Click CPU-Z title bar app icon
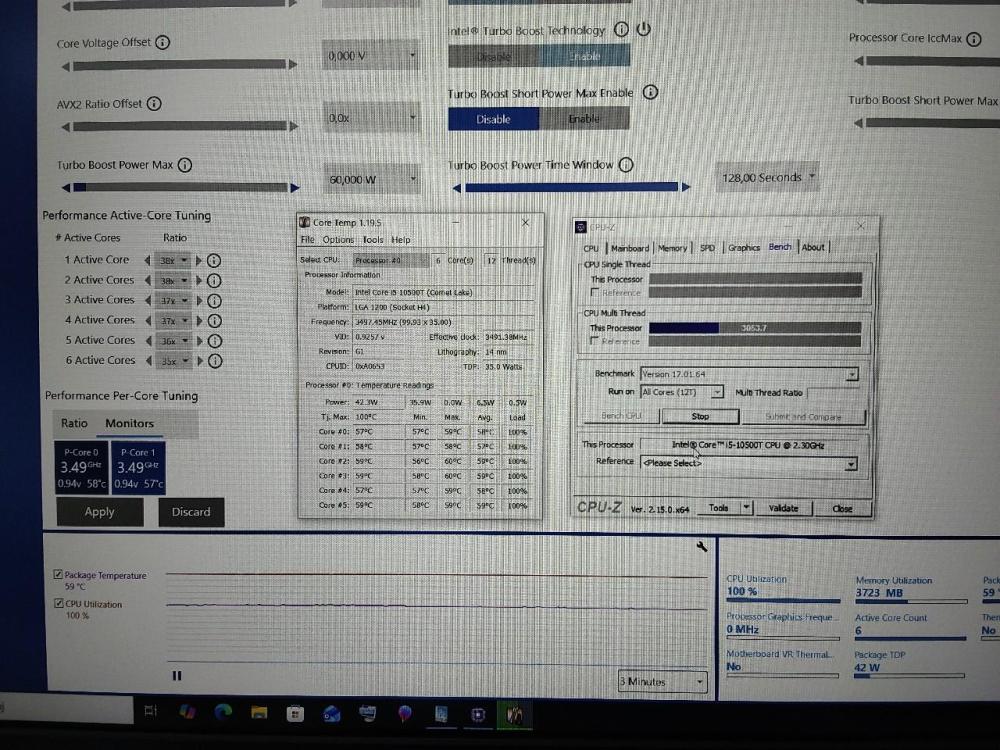The width and height of the screenshot is (1000, 750). click(580, 227)
